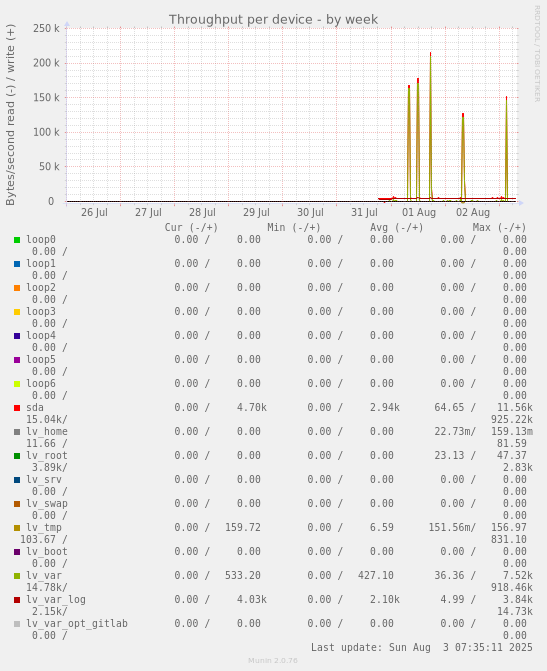The height and width of the screenshot is (671, 547).
Task: Select the loop5 legend label
Action: (41, 359)
